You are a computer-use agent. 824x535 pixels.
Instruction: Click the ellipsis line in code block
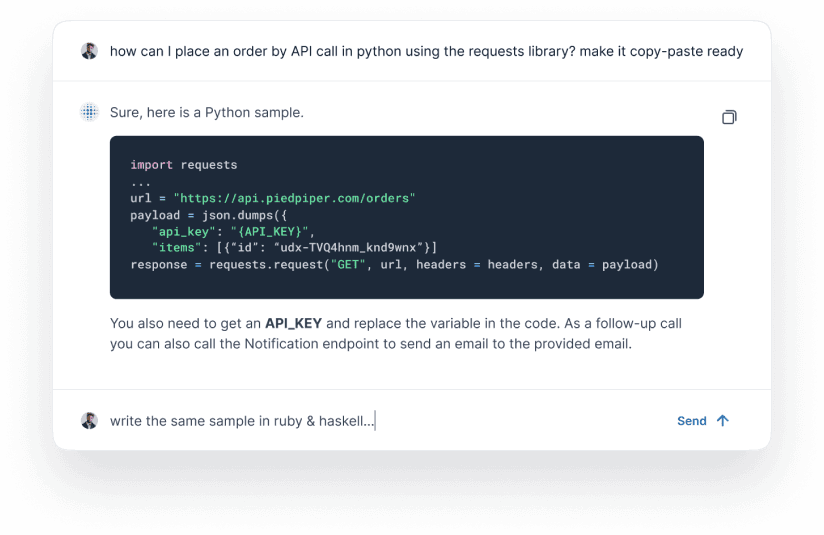tap(141, 181)
